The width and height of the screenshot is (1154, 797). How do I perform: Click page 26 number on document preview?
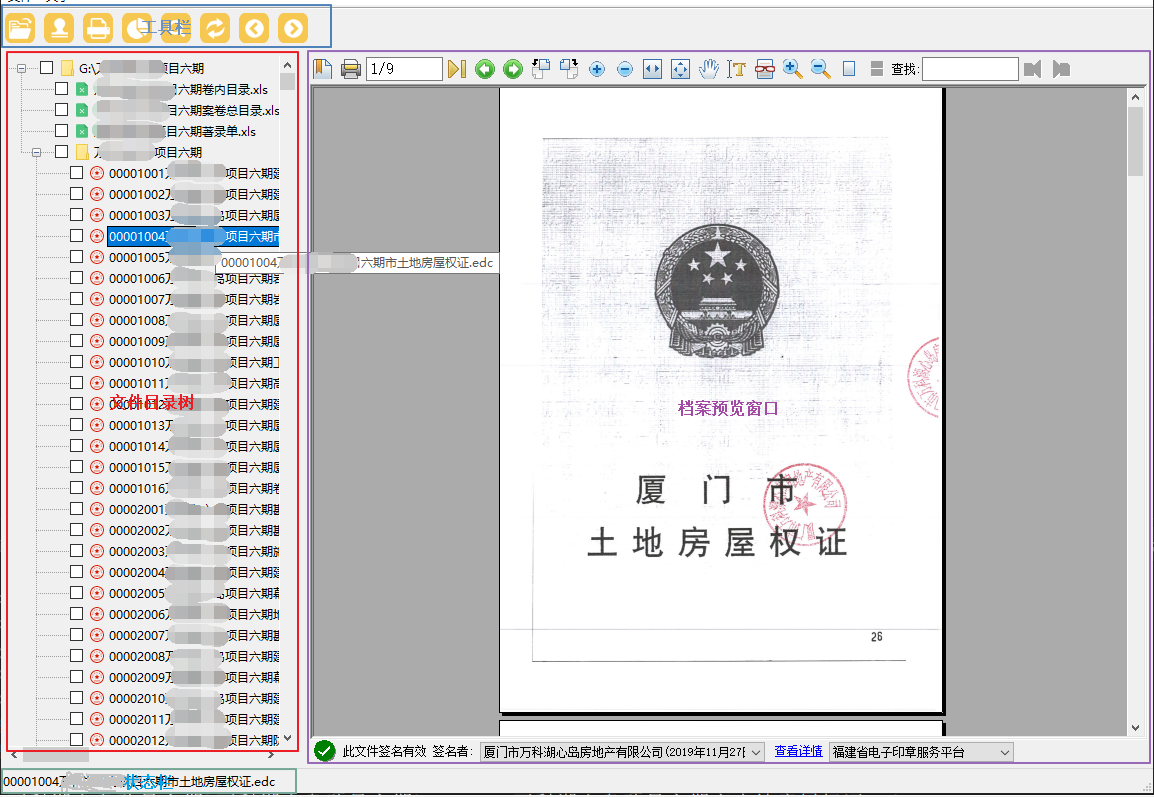877,637
